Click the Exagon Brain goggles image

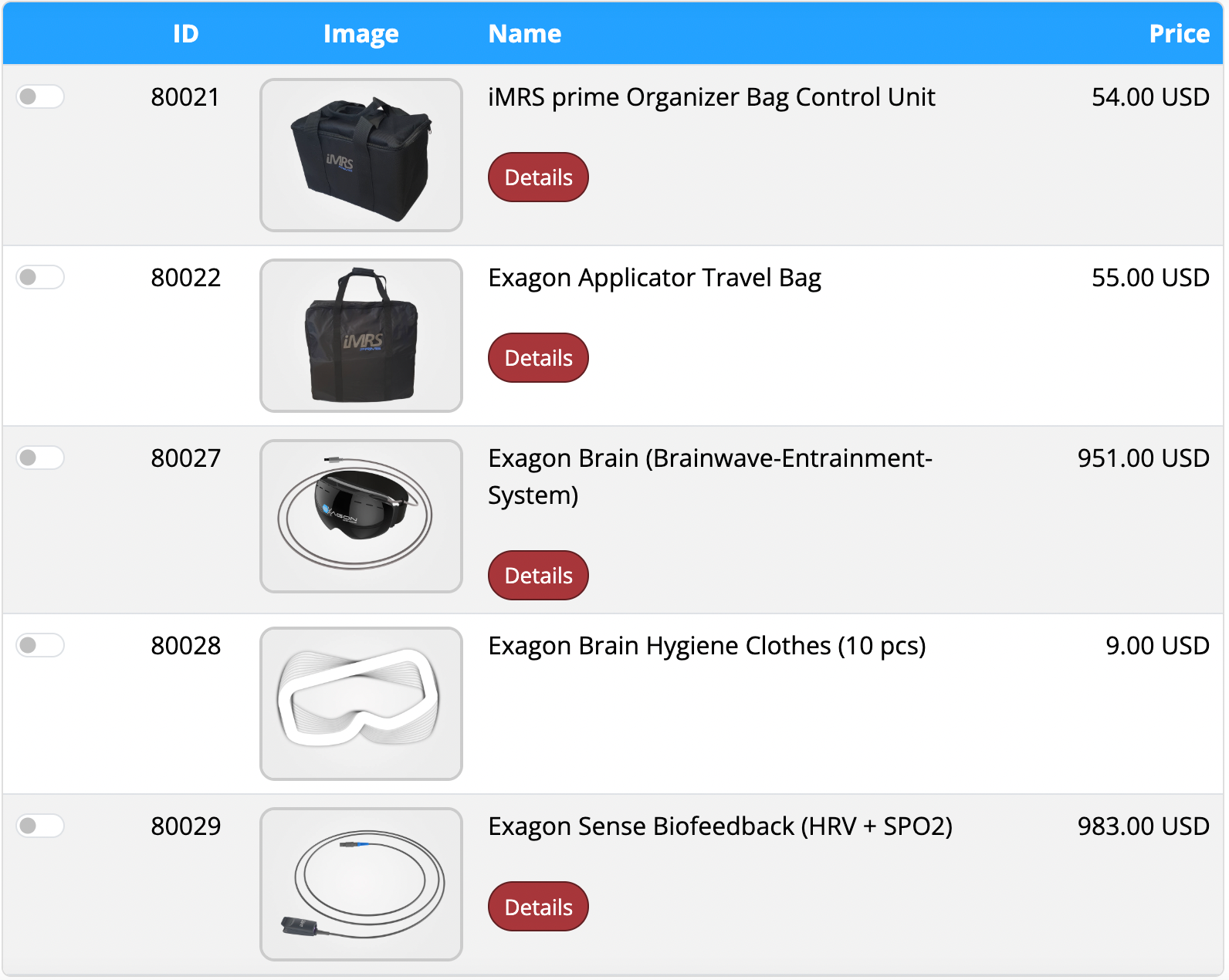point(361,517)
